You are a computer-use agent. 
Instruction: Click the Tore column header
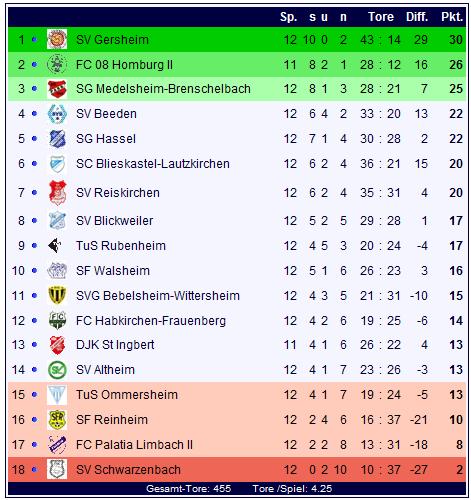click(x=381, y=17)
